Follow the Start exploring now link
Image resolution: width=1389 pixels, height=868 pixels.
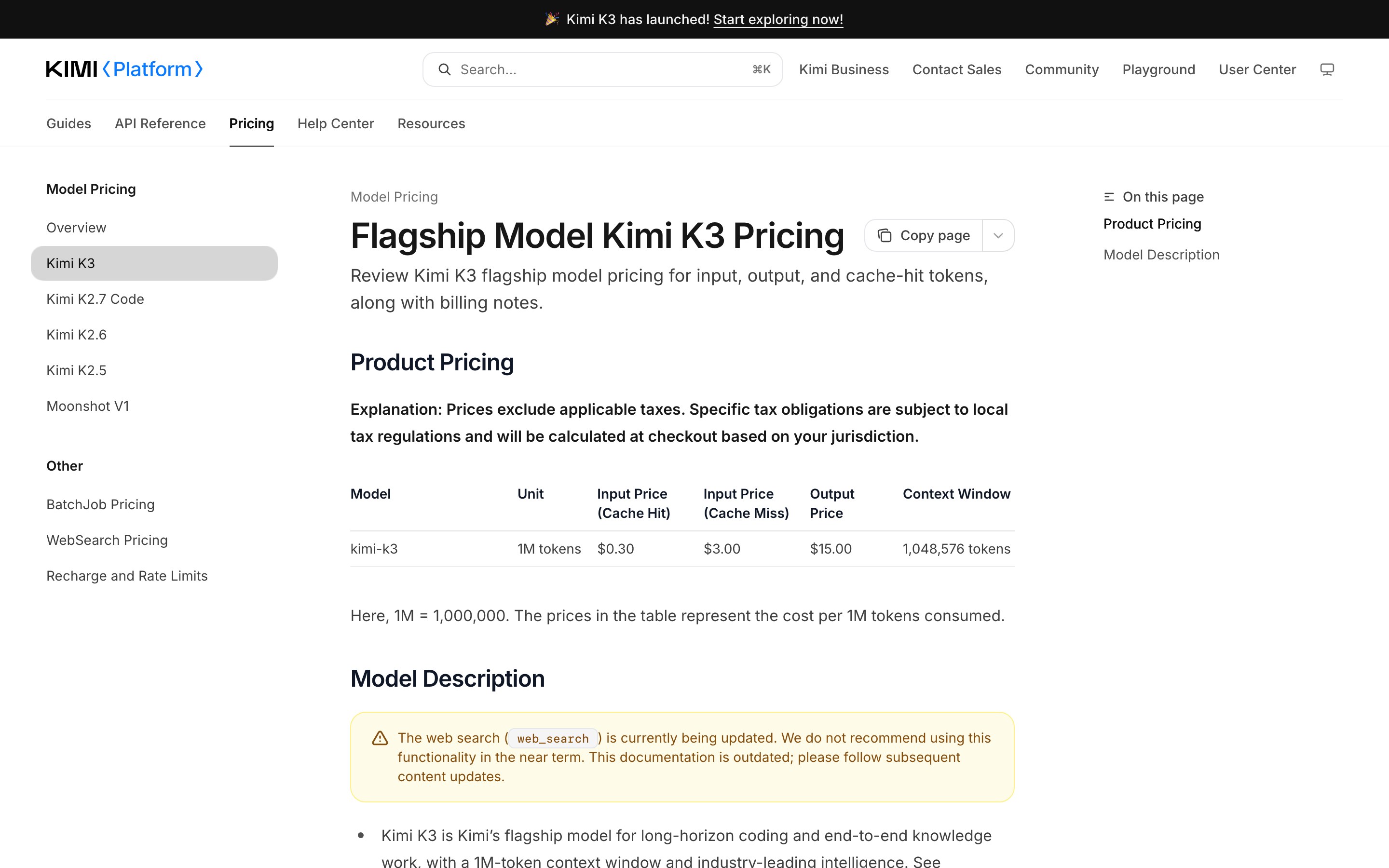778,19
